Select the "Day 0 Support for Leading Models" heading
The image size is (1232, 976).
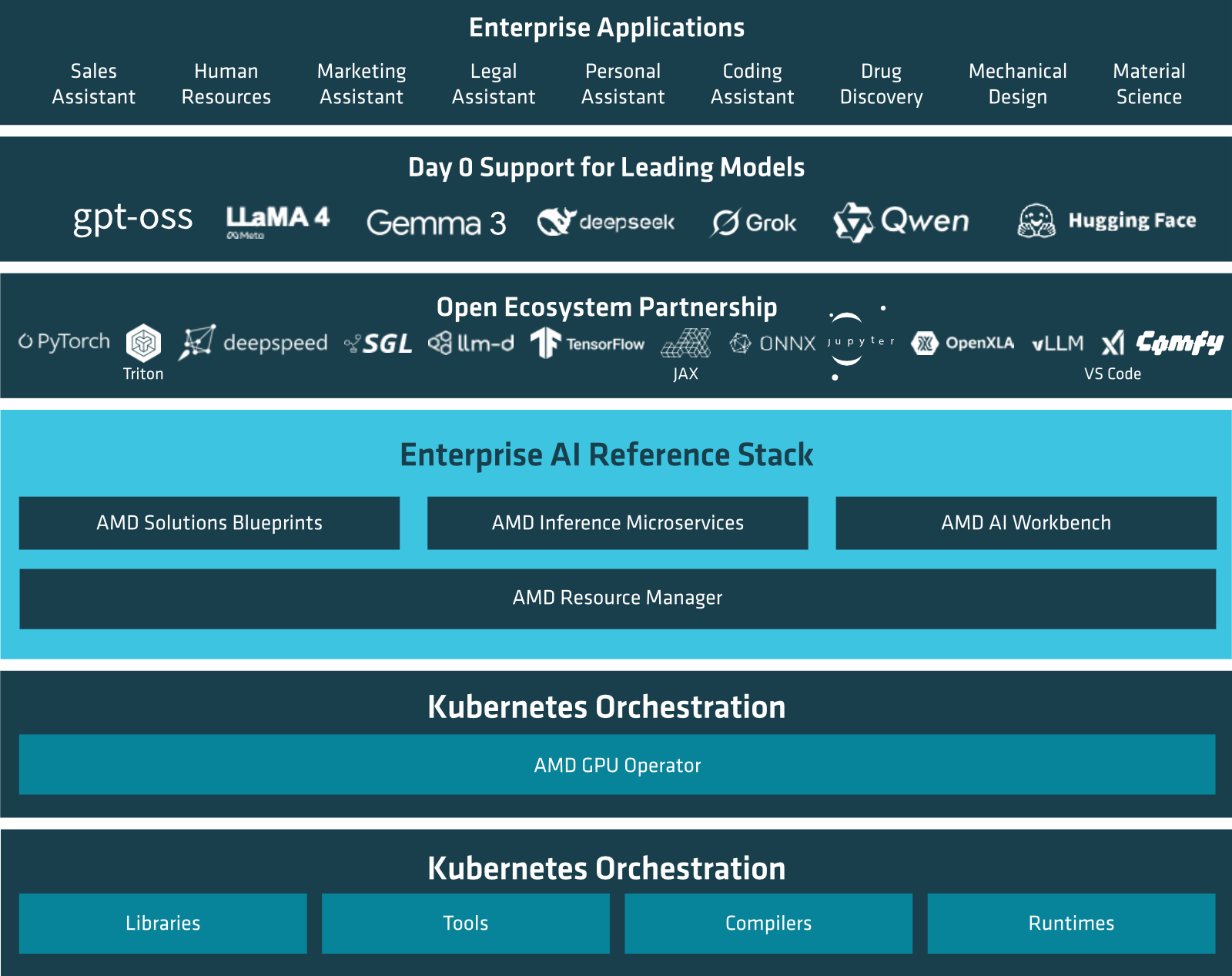pyautogui.click(x=607, y=168)
